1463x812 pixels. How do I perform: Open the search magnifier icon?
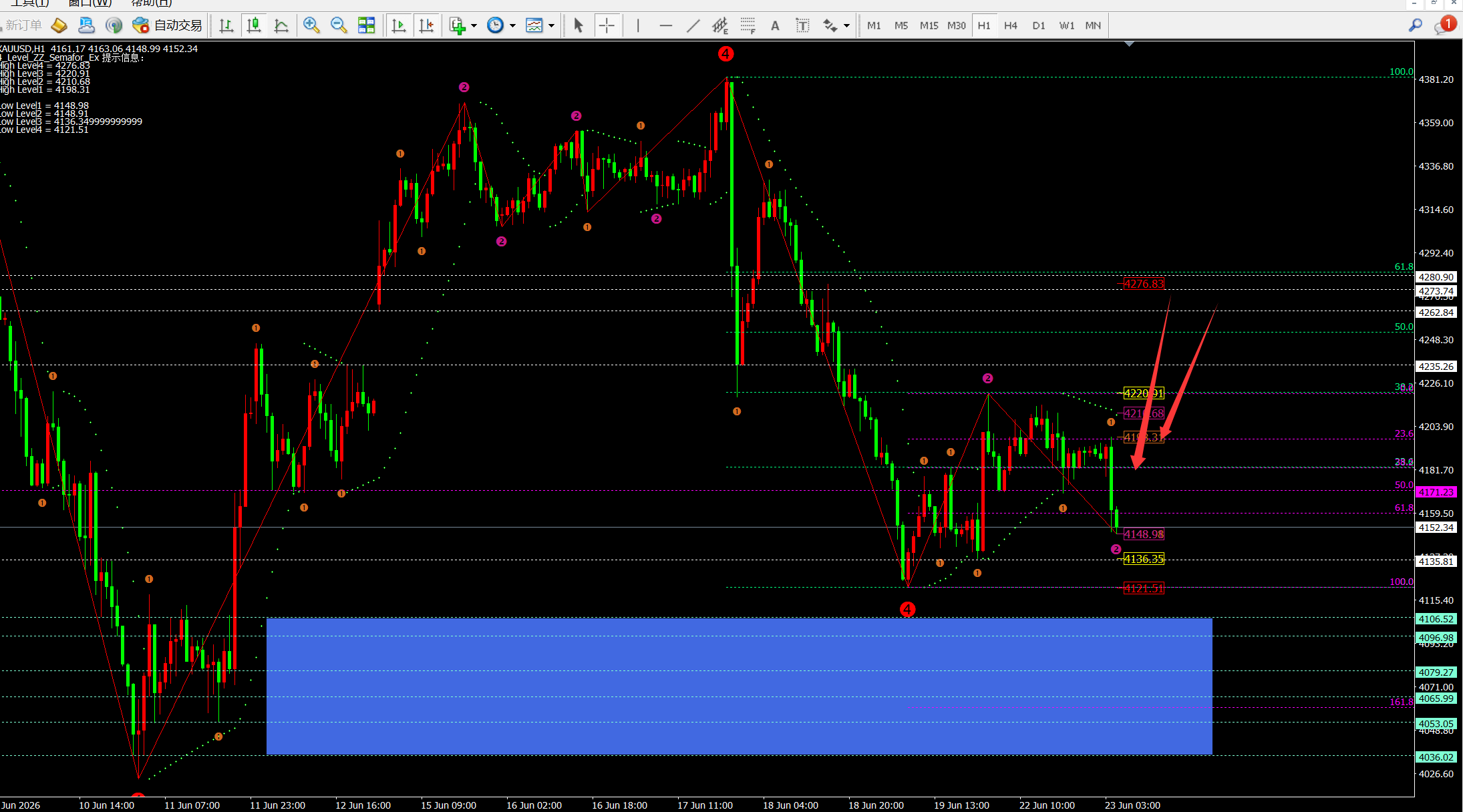pyautogui.click(x=1416, y=25)
